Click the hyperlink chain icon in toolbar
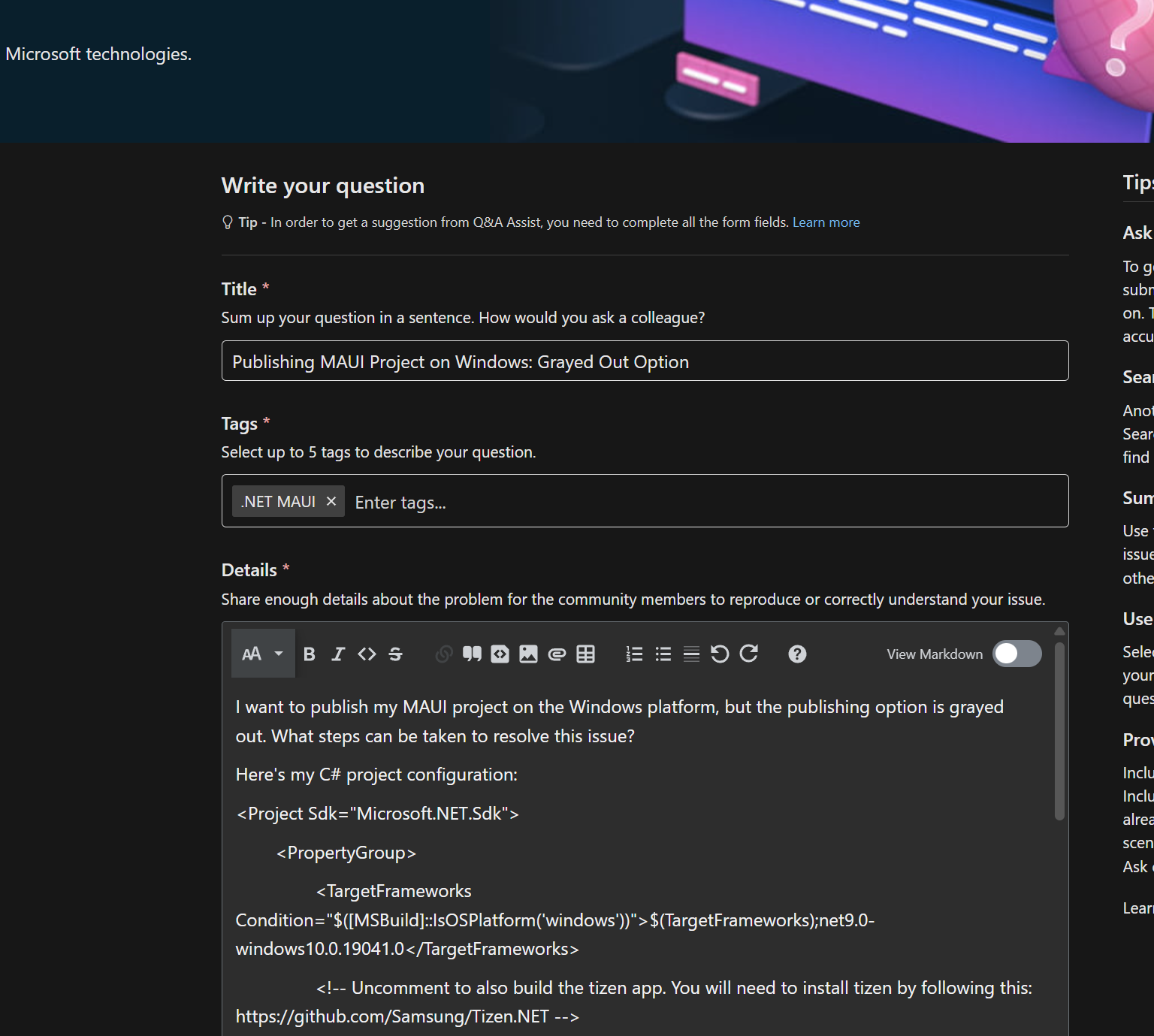The width and height of the screenshot is (1154, 1036). point(444,654)
